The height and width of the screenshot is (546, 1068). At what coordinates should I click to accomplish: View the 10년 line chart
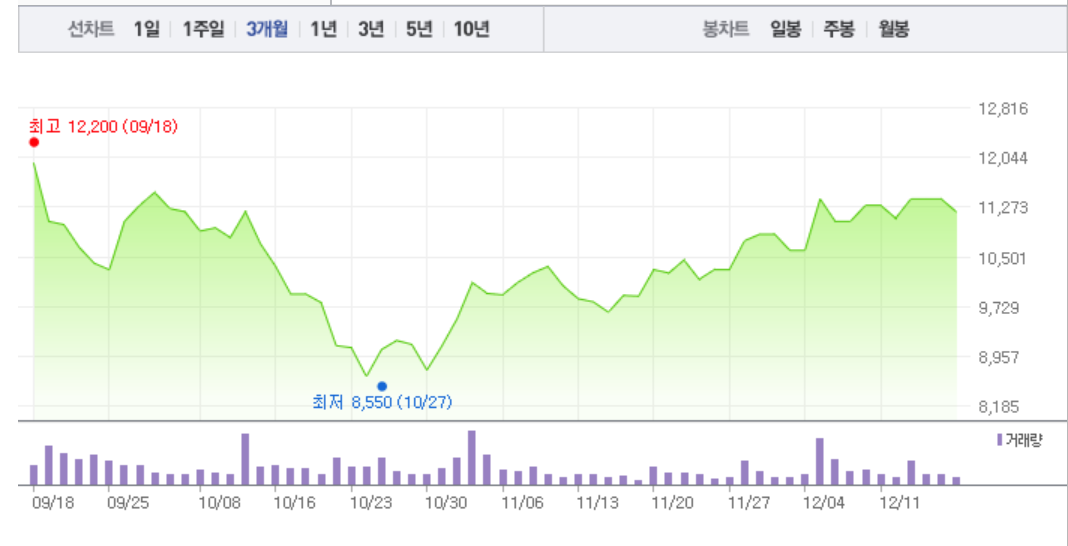click(471, 29)
